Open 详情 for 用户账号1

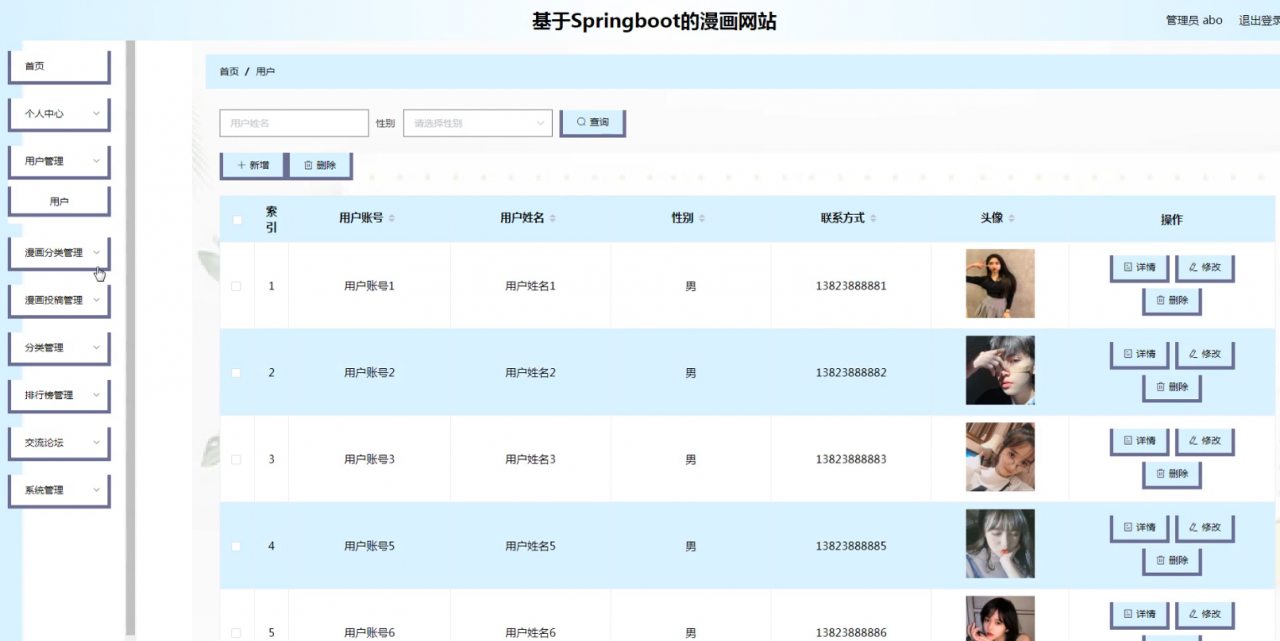point(1139,268)
